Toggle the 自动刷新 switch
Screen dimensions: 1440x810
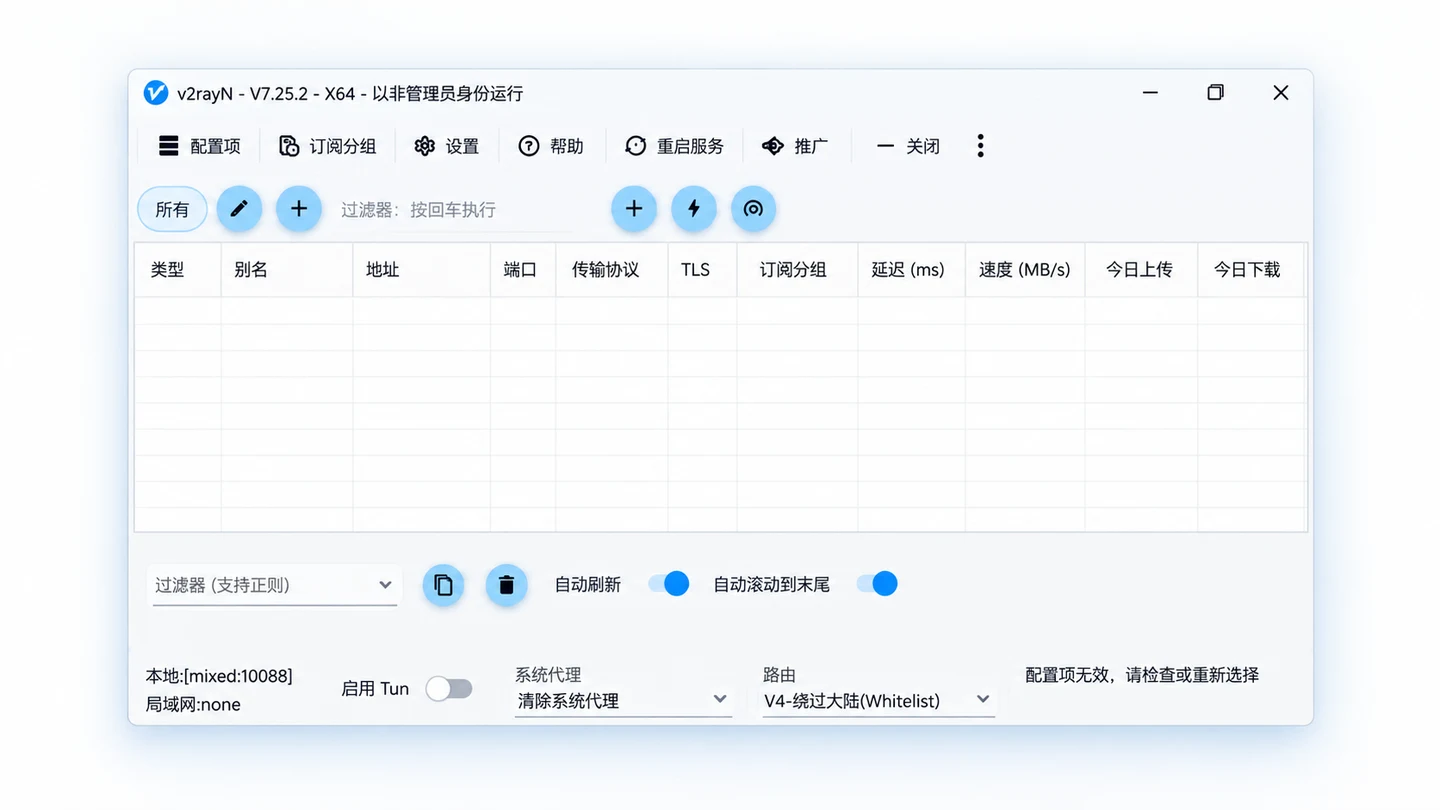(669, 584)
